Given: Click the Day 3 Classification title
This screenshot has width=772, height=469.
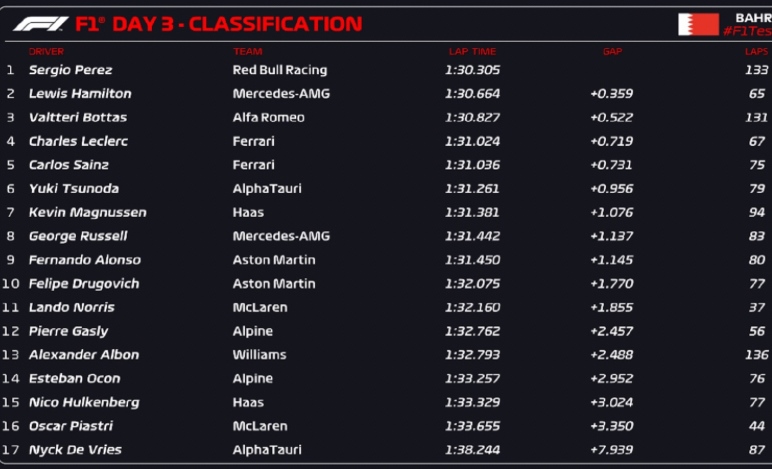Looking at the screenshot, I should [219, 24].
